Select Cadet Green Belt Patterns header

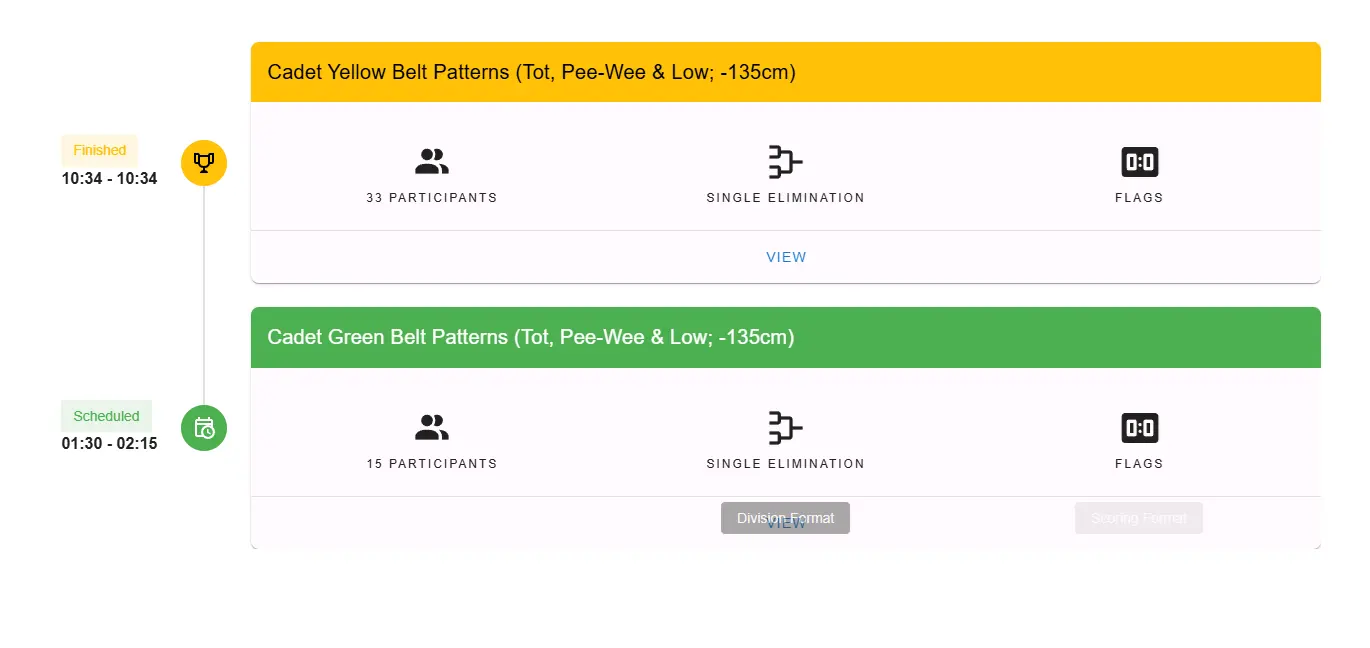(x=530, y=337)
